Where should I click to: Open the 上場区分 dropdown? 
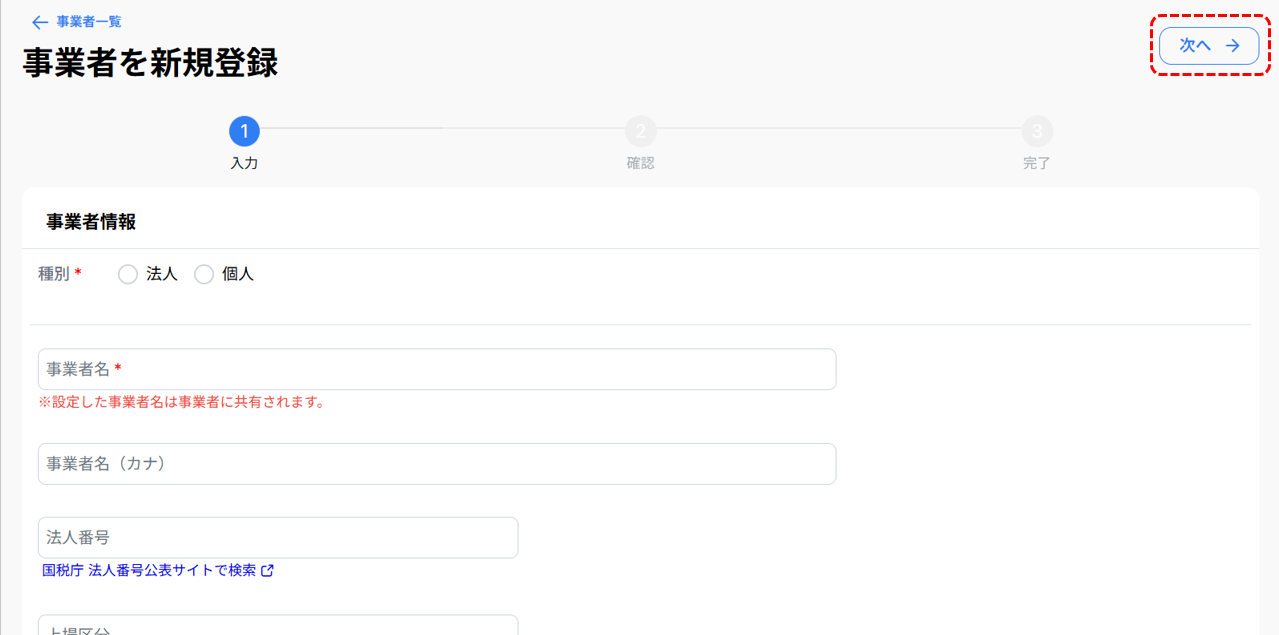click(x=278, y=626)
